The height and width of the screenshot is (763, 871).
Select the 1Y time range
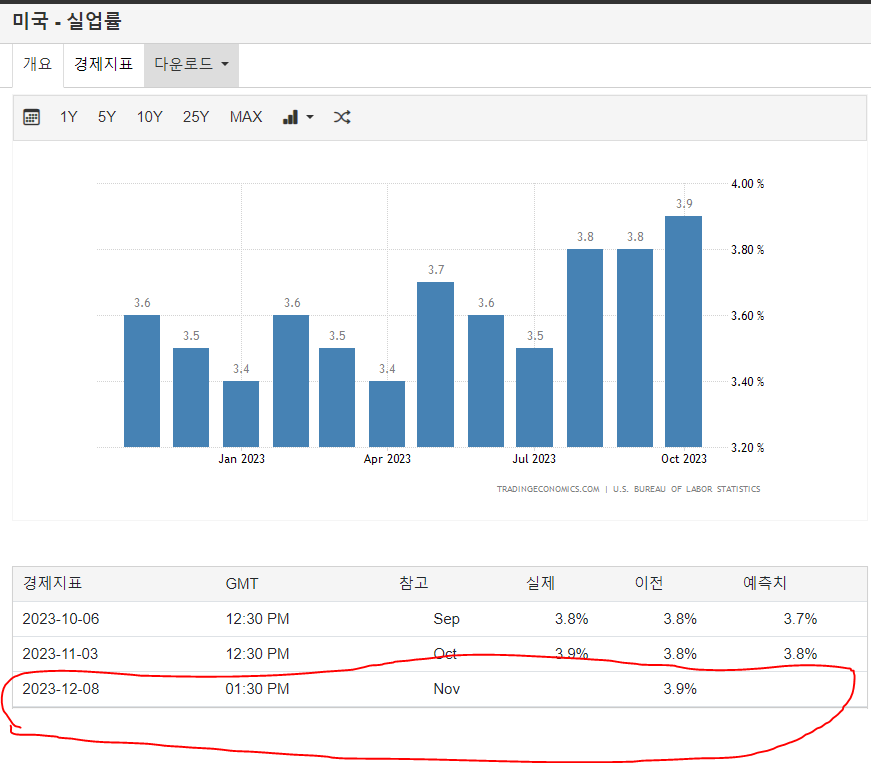click(68, 117)
